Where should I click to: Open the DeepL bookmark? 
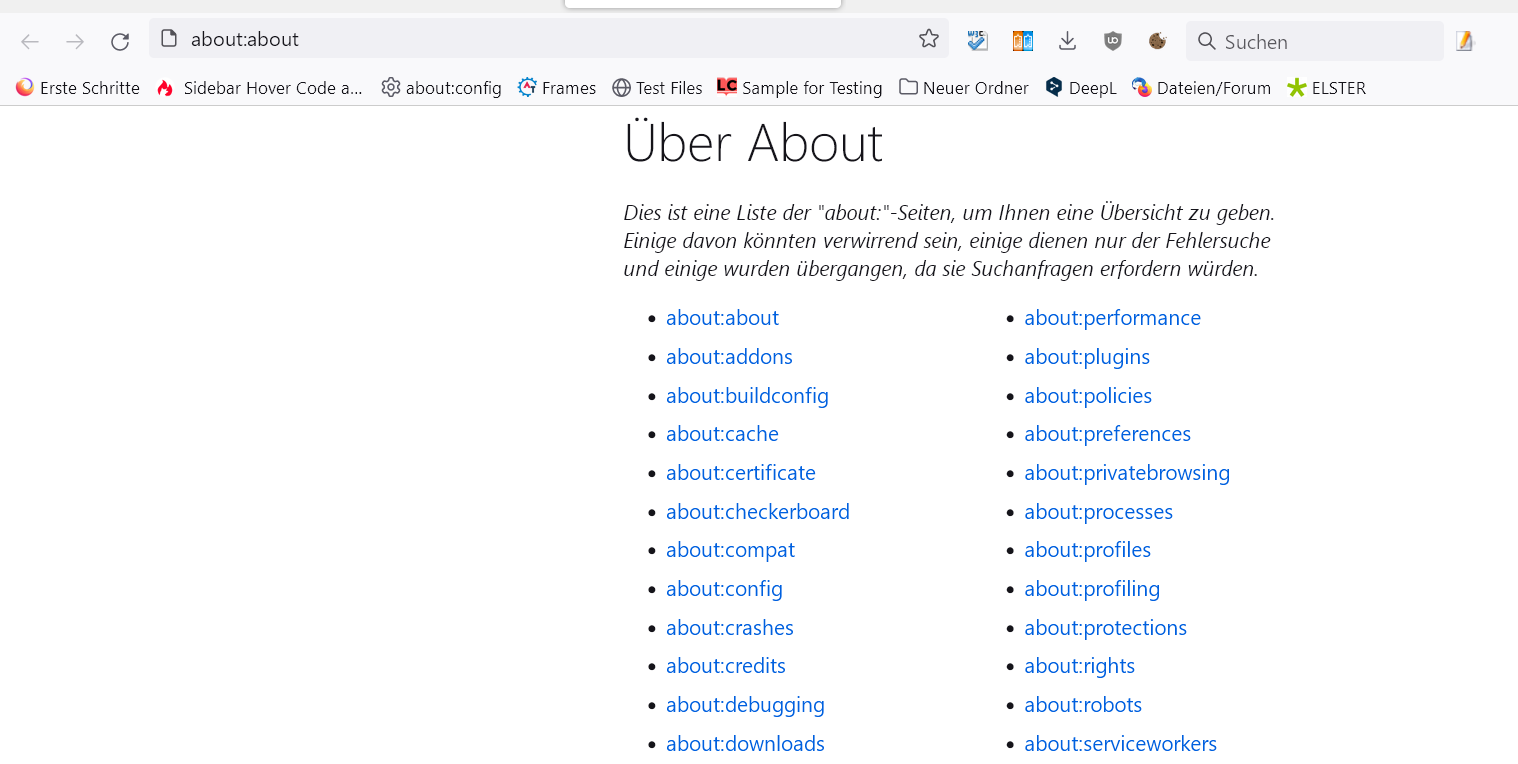tap(1080, 88)
